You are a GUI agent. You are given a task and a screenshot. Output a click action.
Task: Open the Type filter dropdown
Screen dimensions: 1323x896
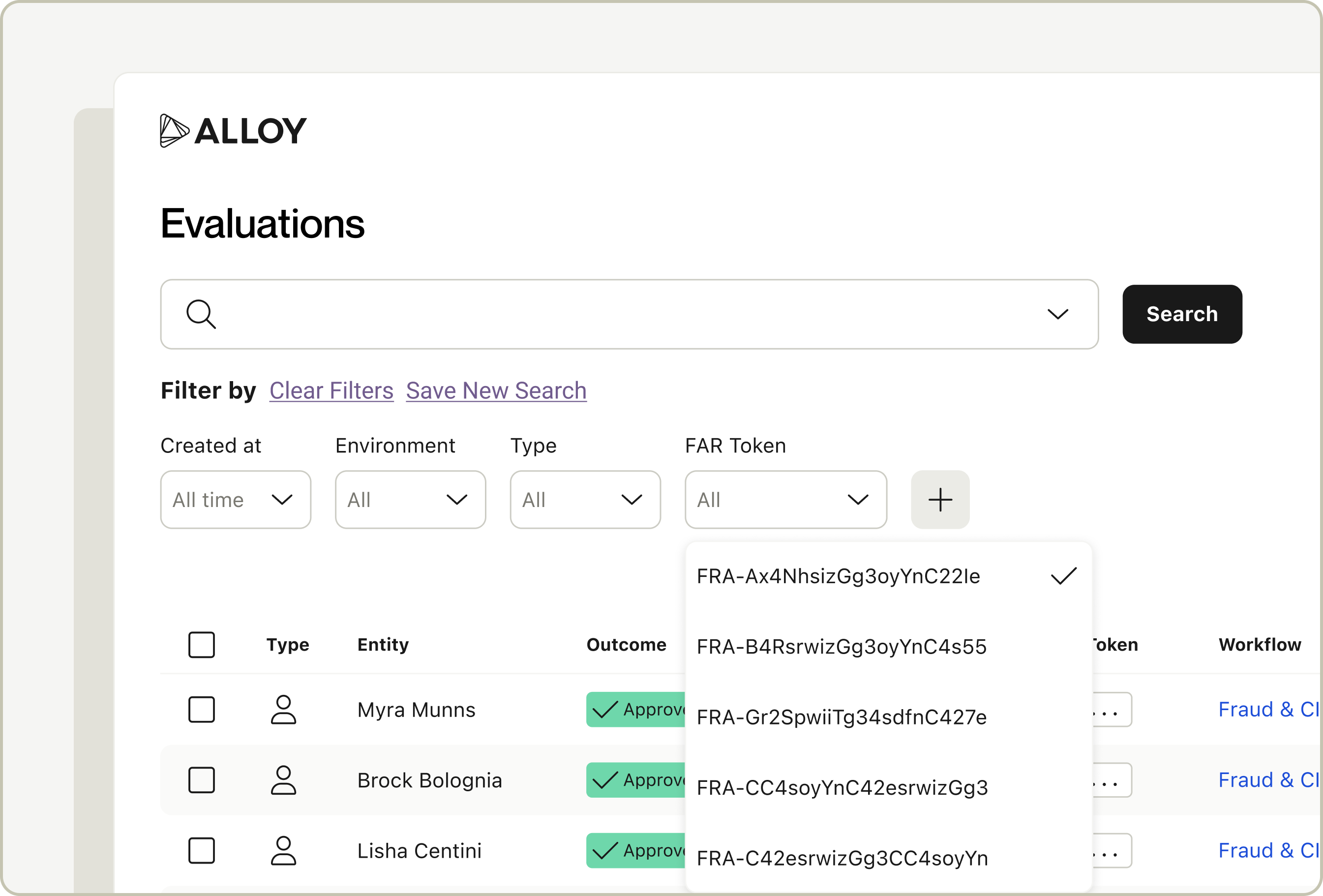coord(585,500)
